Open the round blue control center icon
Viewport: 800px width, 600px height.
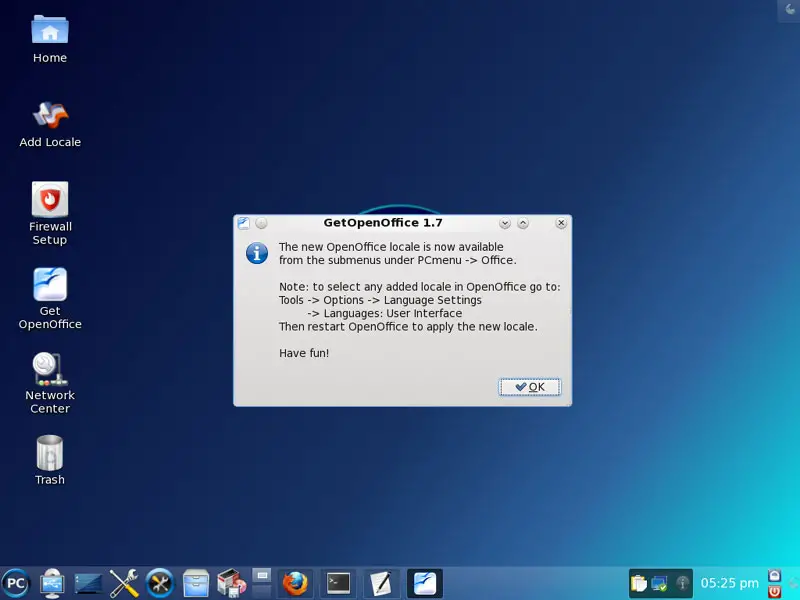pos(160,583)
